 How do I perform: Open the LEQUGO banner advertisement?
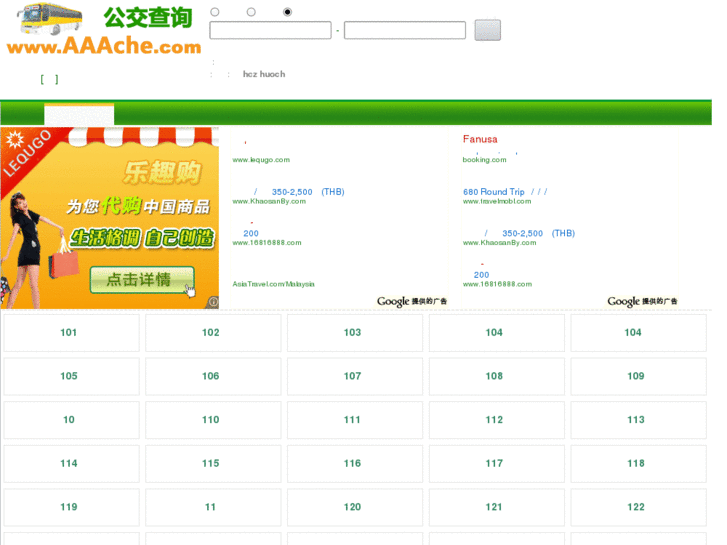[x=109, y=218]
